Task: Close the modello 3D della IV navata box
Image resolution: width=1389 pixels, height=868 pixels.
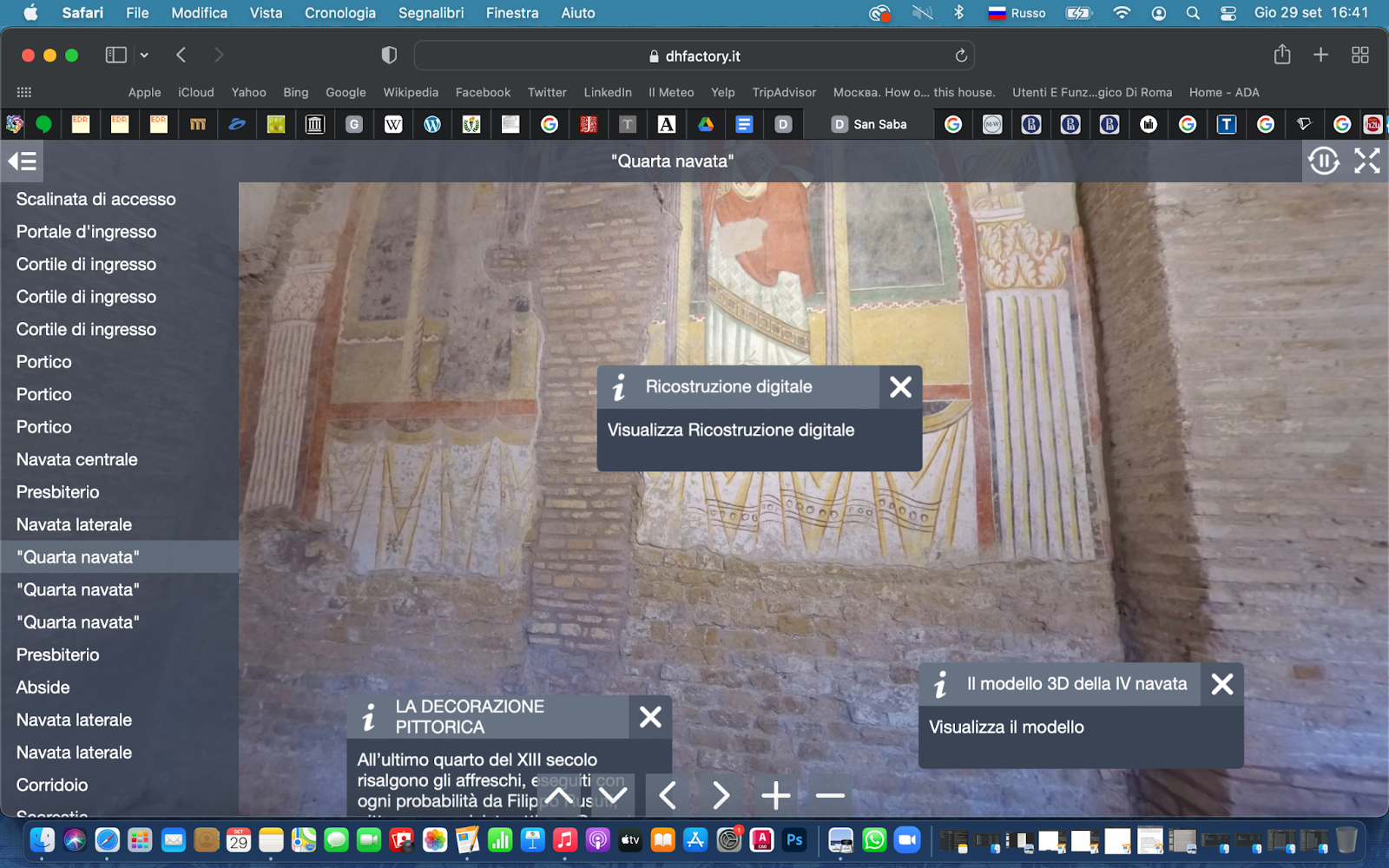Action: tap(1222, 684)
